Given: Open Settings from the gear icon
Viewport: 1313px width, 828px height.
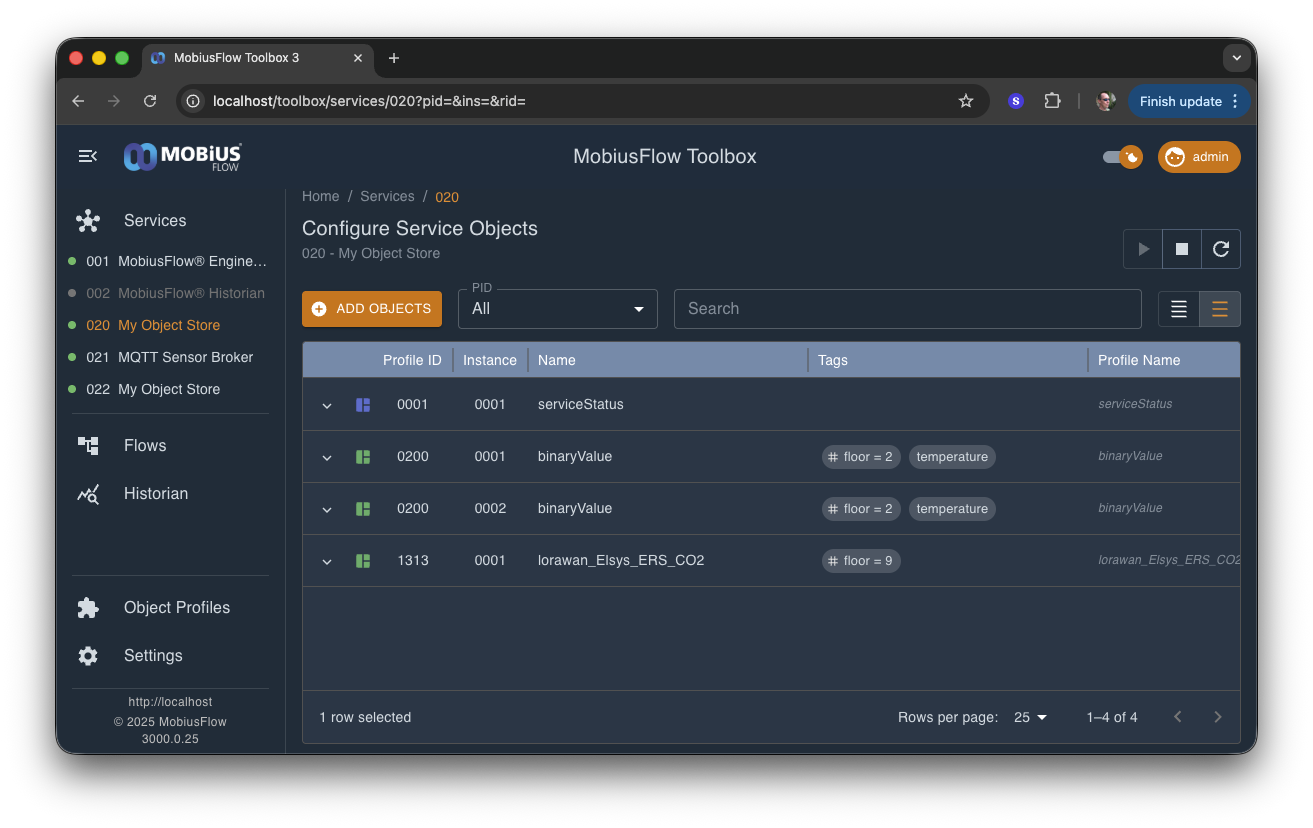Looking at the screenshot, I should tap(88, 656).
